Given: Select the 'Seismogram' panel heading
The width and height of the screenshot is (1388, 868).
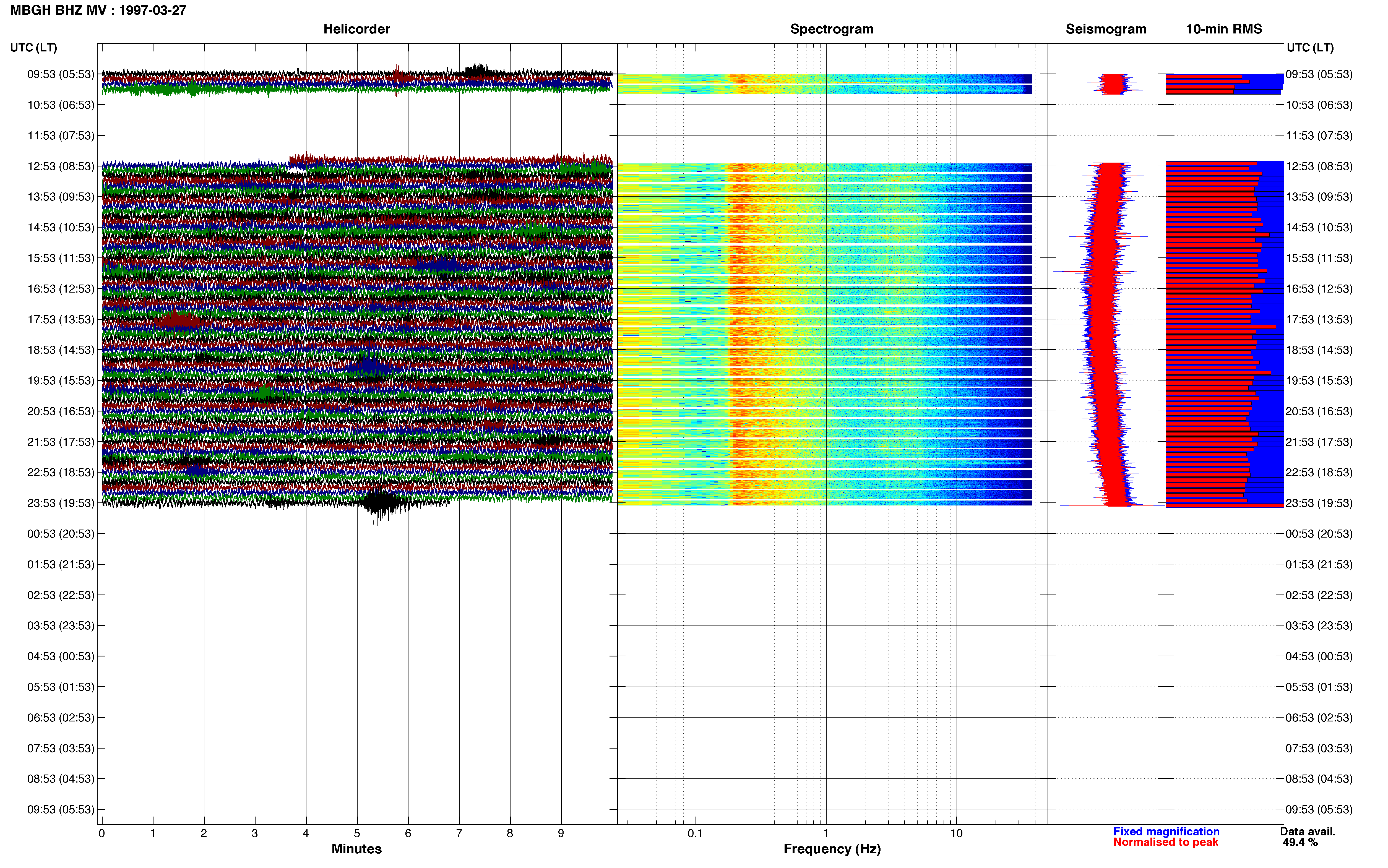Looking at the screenshot, I should click(x=1106, y=29).
